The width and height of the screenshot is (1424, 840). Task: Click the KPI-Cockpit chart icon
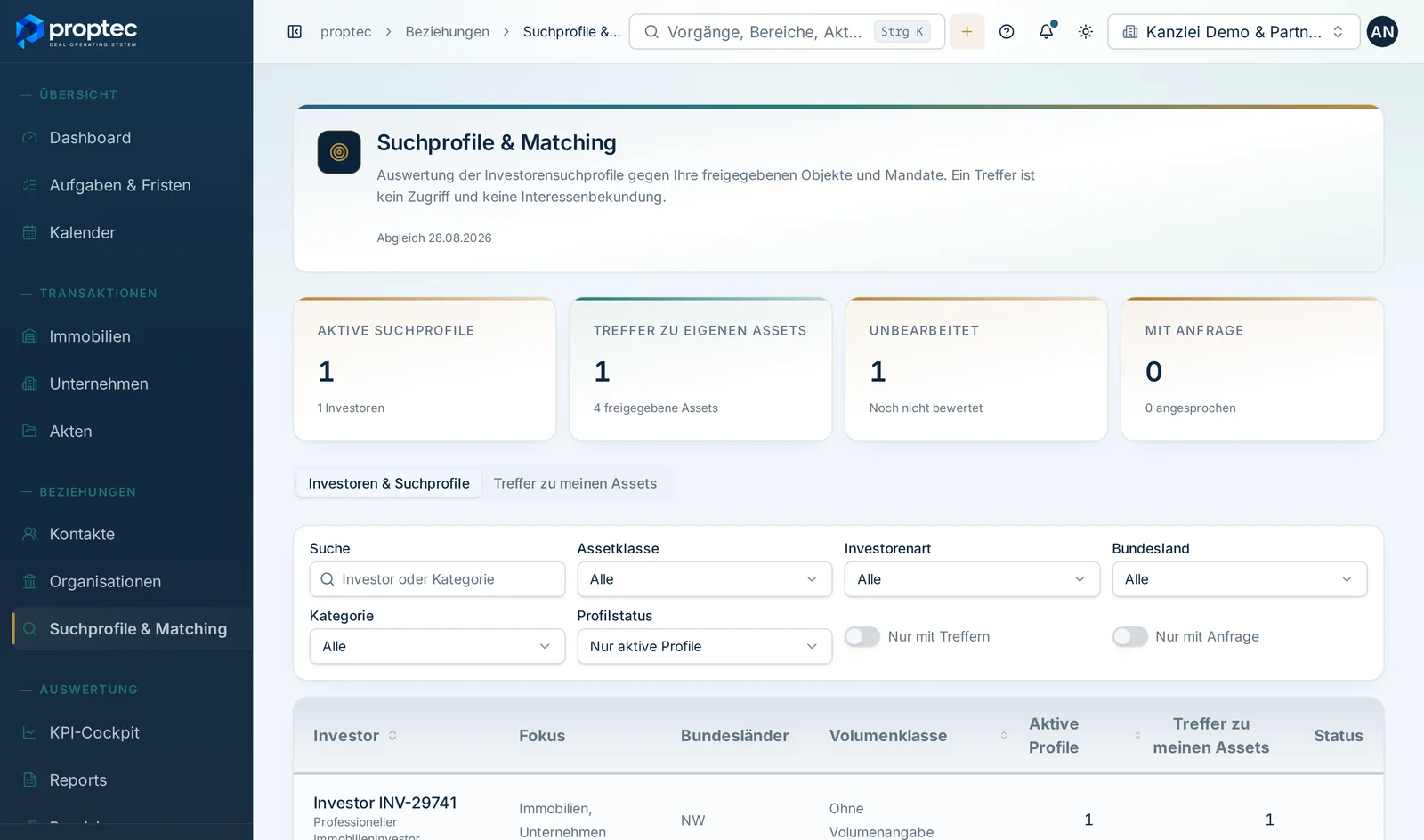(29, 732)
